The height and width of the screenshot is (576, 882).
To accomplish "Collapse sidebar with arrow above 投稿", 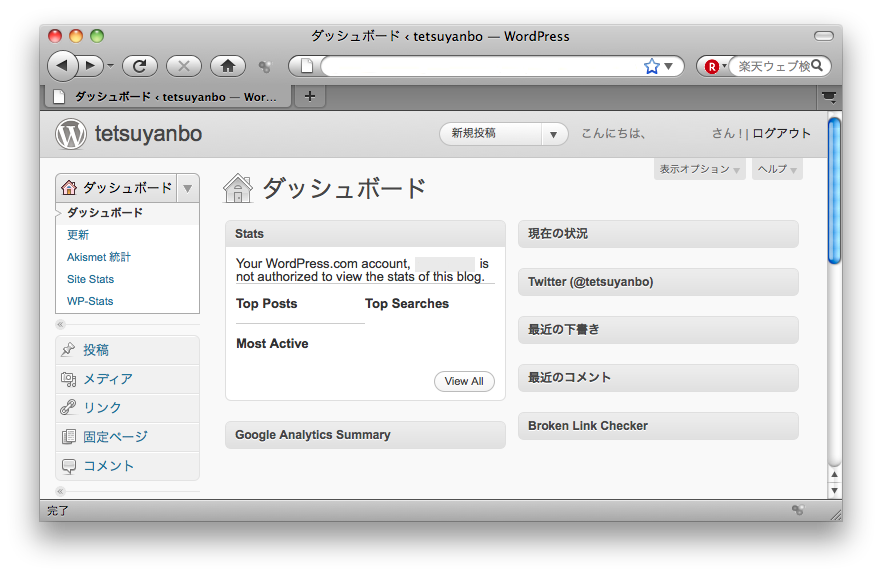I will tap(60, 325).
